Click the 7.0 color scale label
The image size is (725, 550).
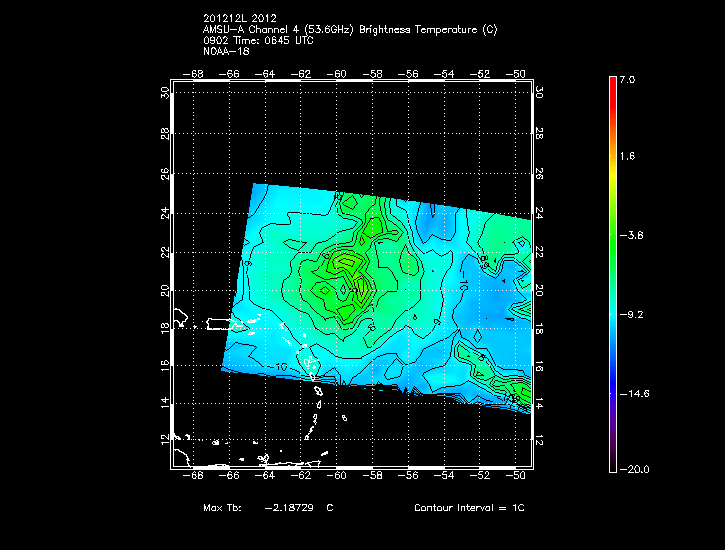[627, 79]
